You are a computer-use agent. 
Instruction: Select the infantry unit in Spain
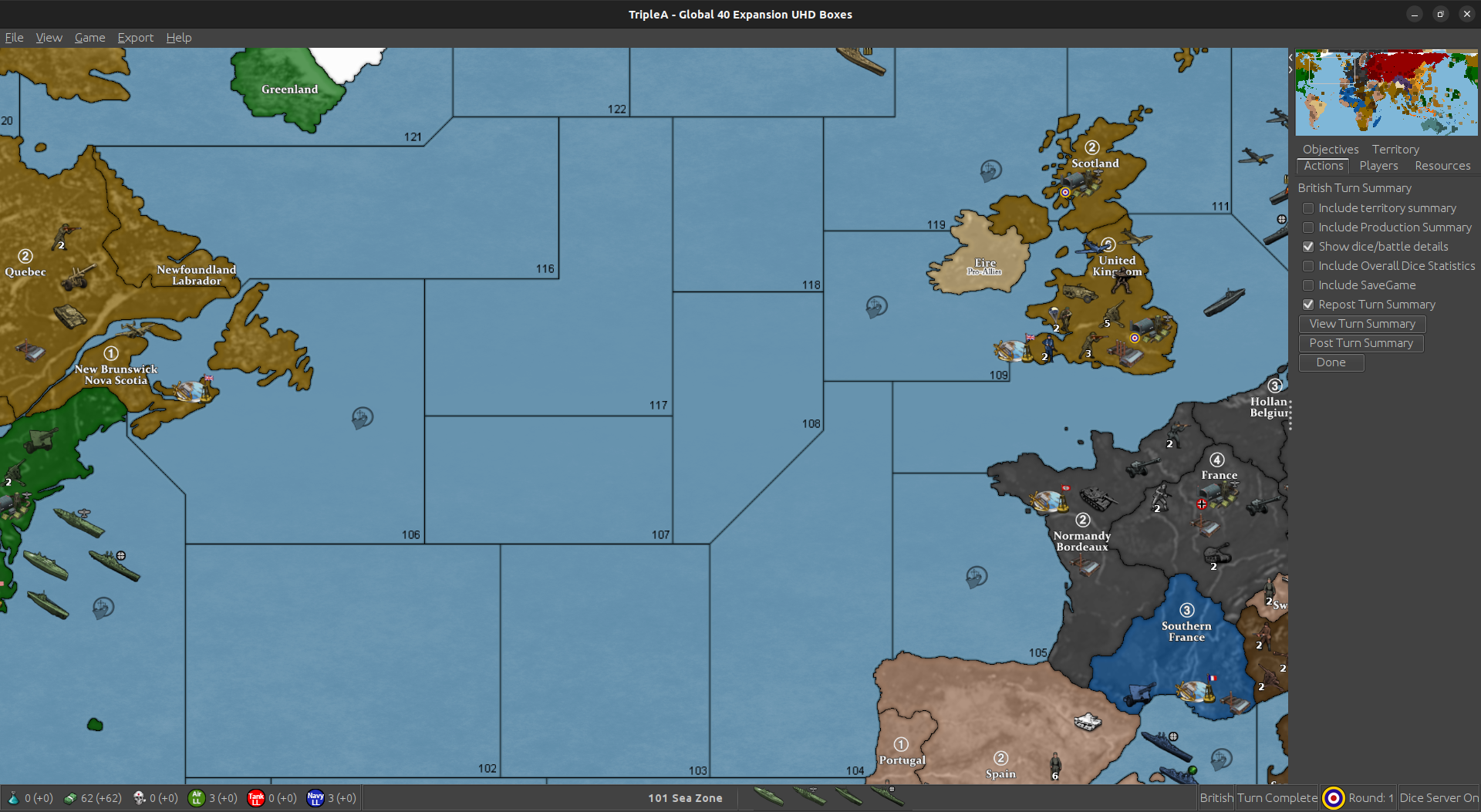(1054, 767)
